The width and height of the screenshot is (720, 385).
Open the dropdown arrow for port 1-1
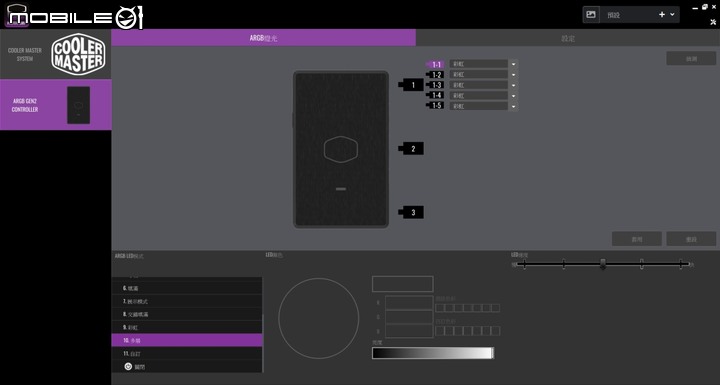click(x=513, y=64)
